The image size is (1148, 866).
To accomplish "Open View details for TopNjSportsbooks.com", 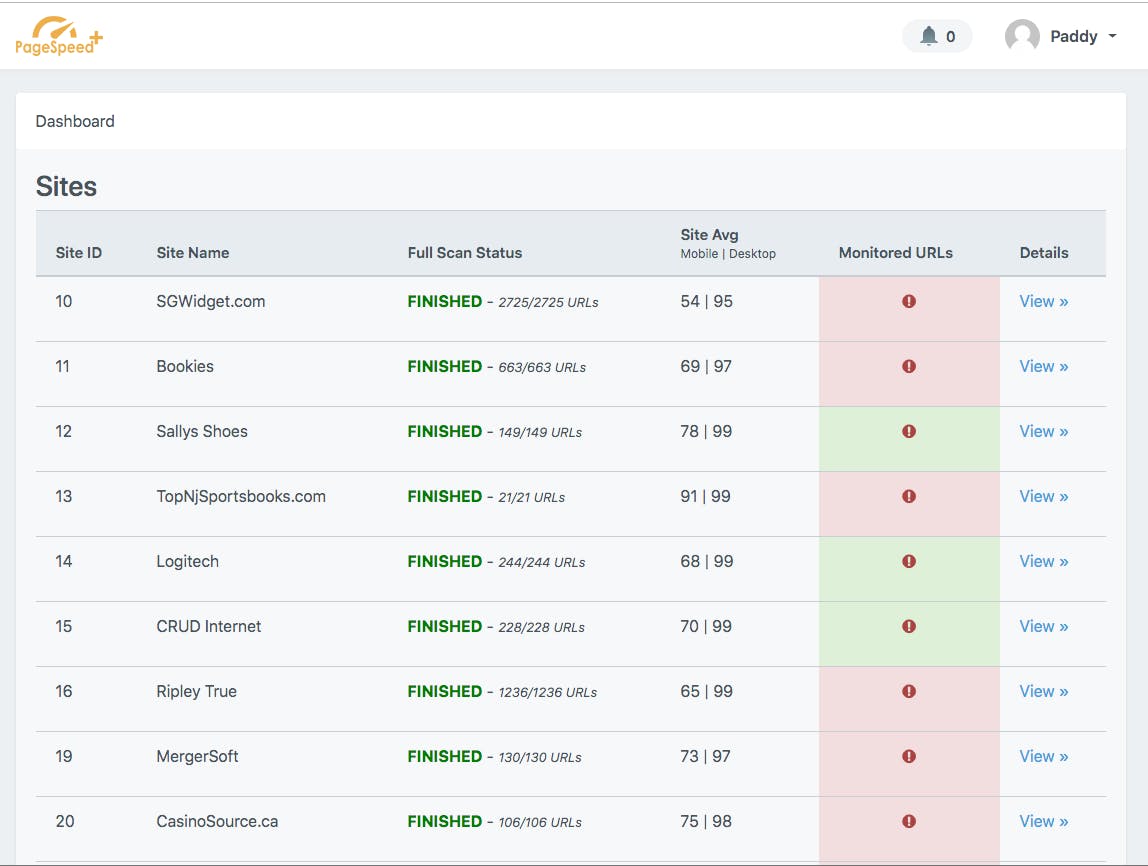I will 1043,496.
